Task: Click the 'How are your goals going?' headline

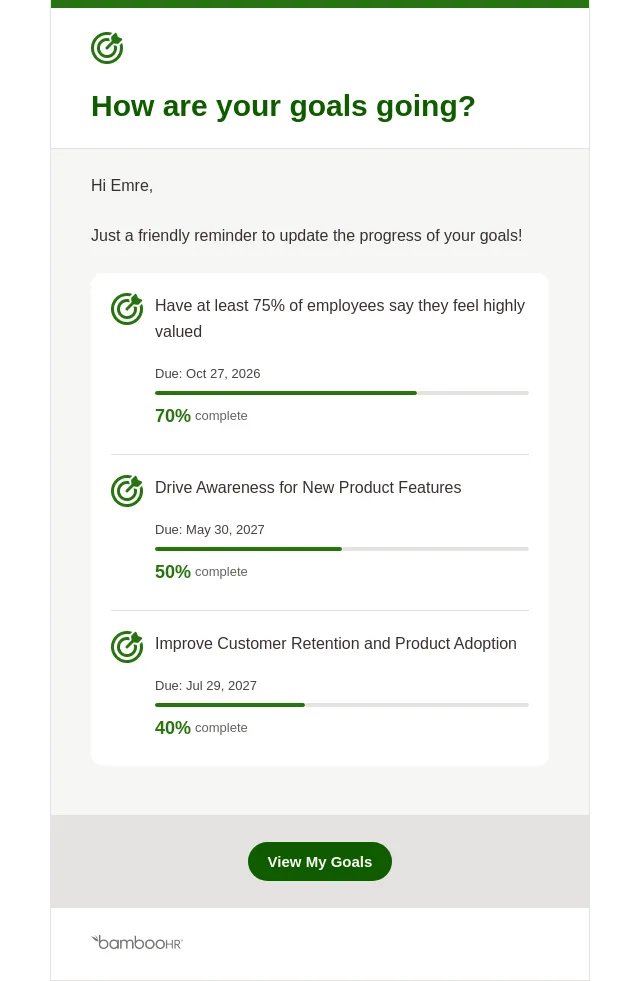Action: point(283,106)
